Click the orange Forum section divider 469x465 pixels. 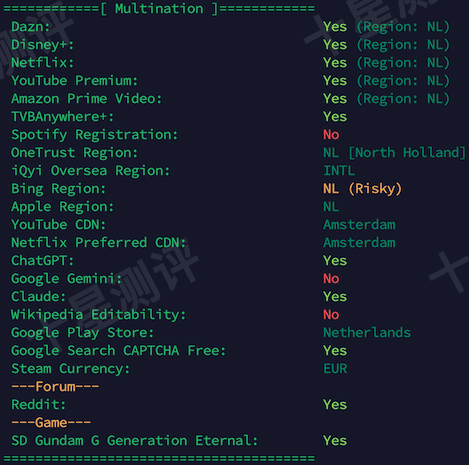coord(55,386)
